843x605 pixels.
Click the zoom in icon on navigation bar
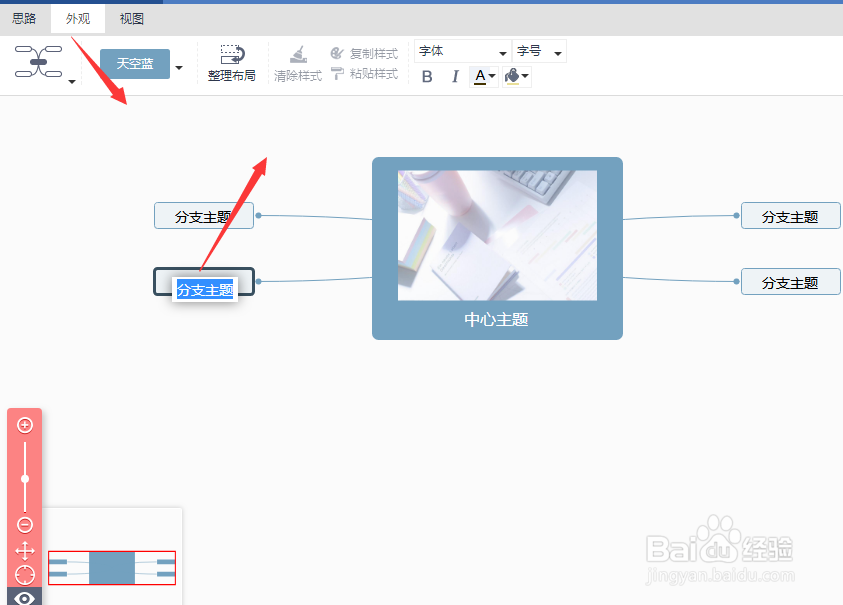pos(24,424)
